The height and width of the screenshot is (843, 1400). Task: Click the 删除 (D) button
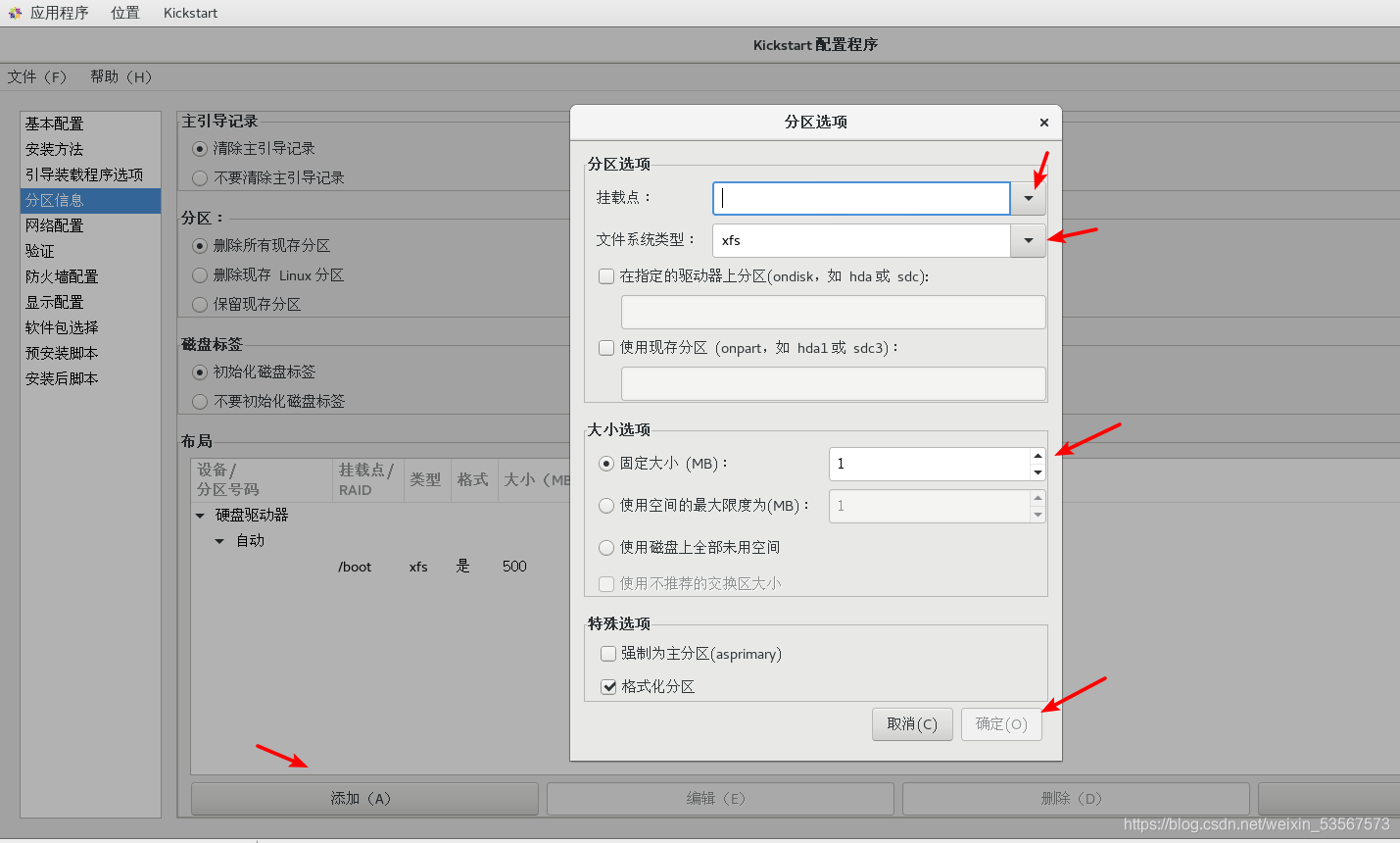coord(1076,799)
